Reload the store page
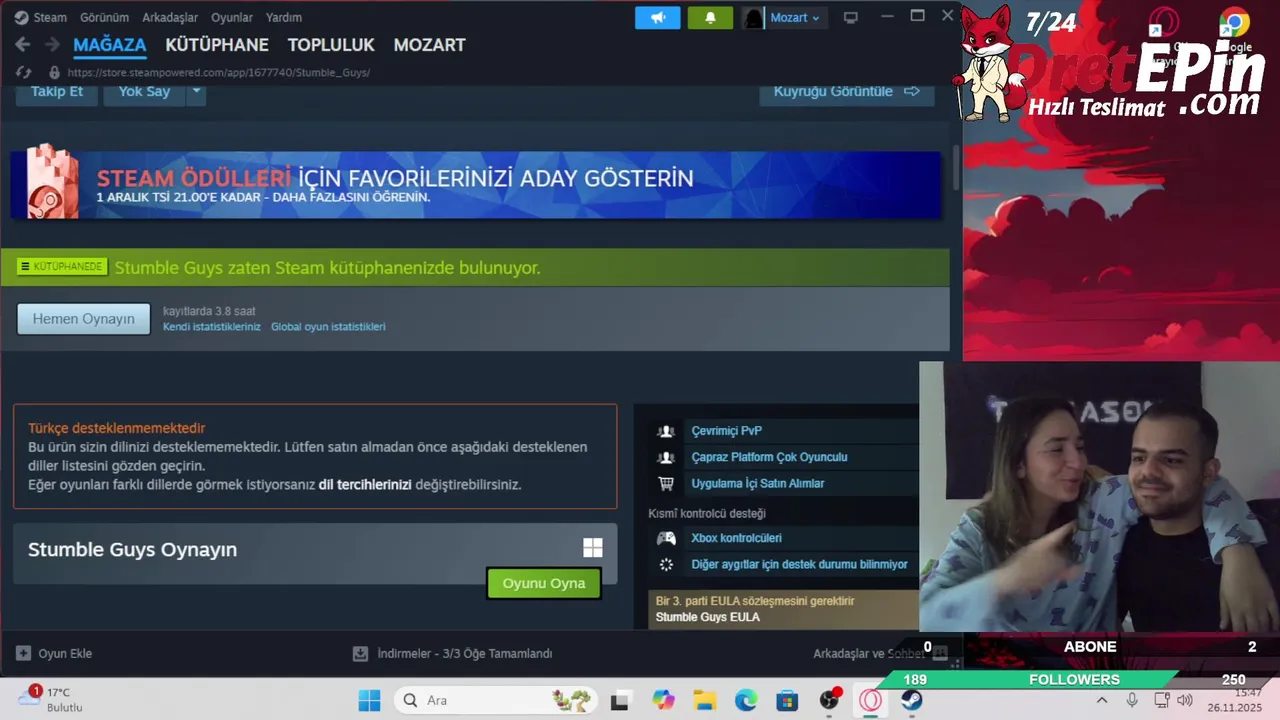 point(24,73)
